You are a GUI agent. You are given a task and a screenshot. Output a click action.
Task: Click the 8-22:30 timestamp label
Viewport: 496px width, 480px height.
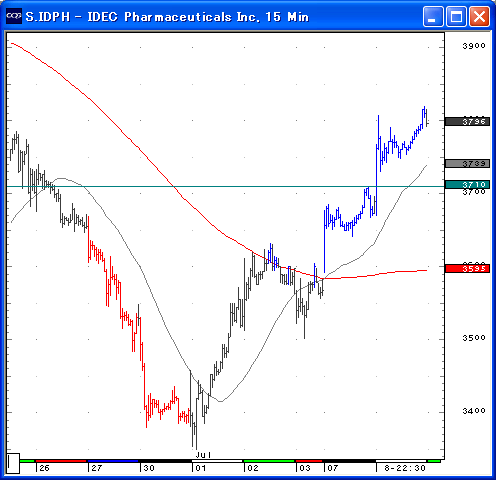point(405,468)
